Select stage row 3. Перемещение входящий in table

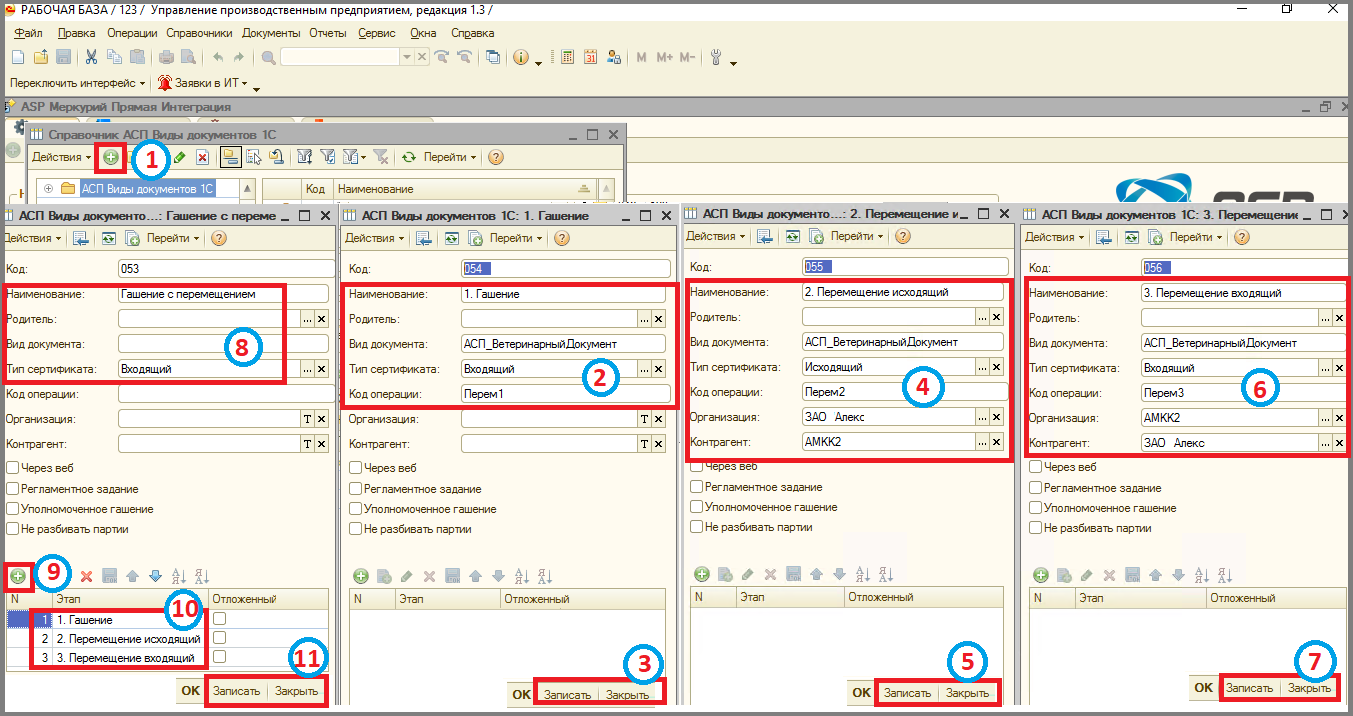(x=125, y=657)
